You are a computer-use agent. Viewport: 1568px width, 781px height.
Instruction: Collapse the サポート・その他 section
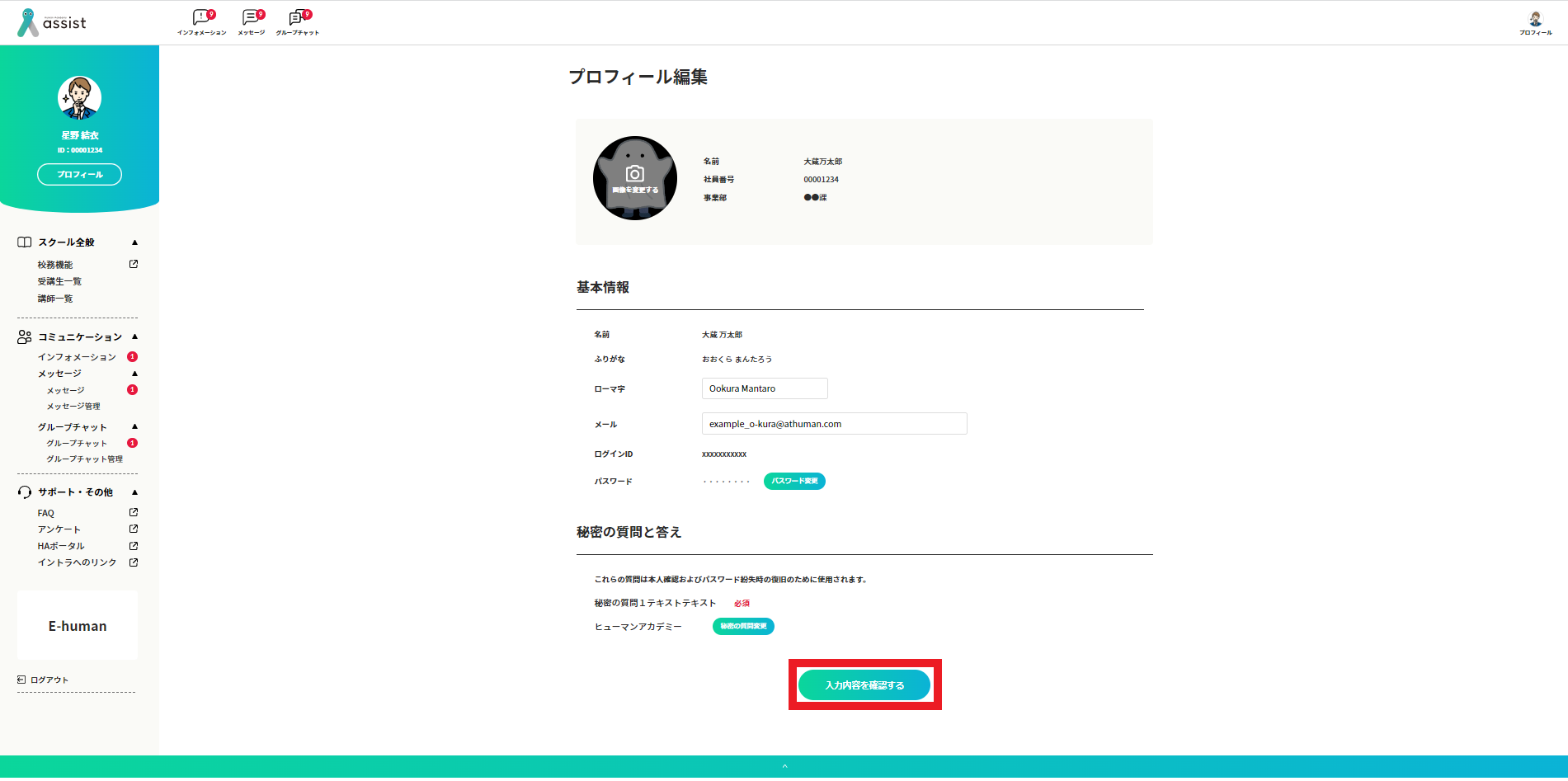[134, 492]
